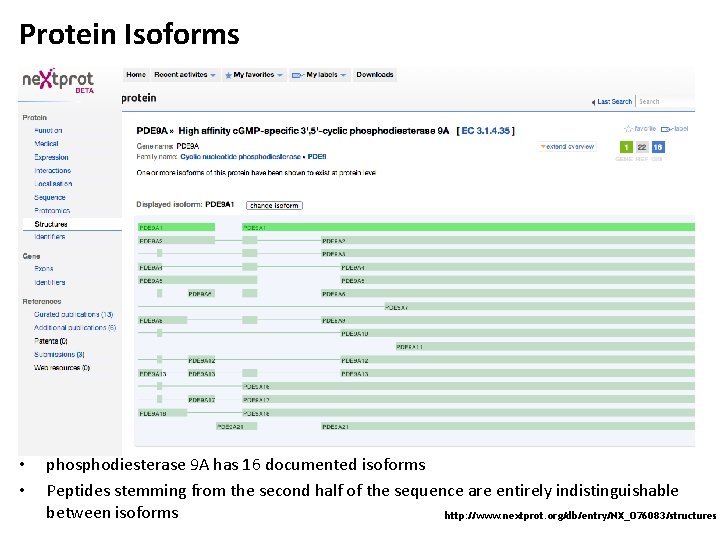Open the Downloads menu item

(375, 75)
